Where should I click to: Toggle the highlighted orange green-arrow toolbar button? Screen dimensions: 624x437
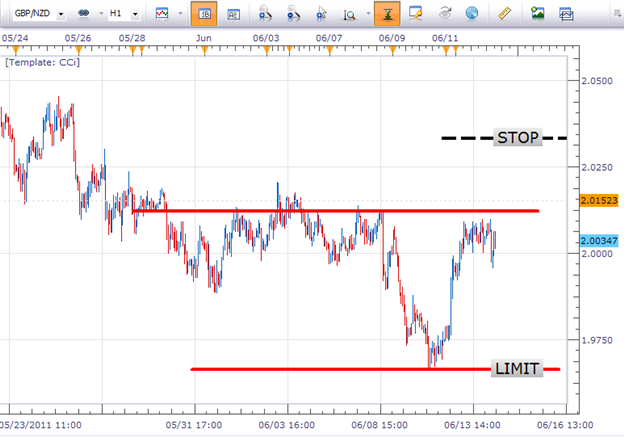(x=387, y=14)
